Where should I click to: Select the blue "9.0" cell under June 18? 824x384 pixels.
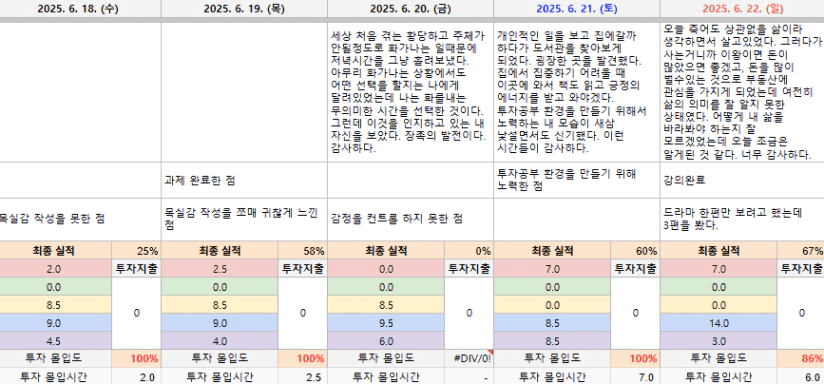[55, 323]
